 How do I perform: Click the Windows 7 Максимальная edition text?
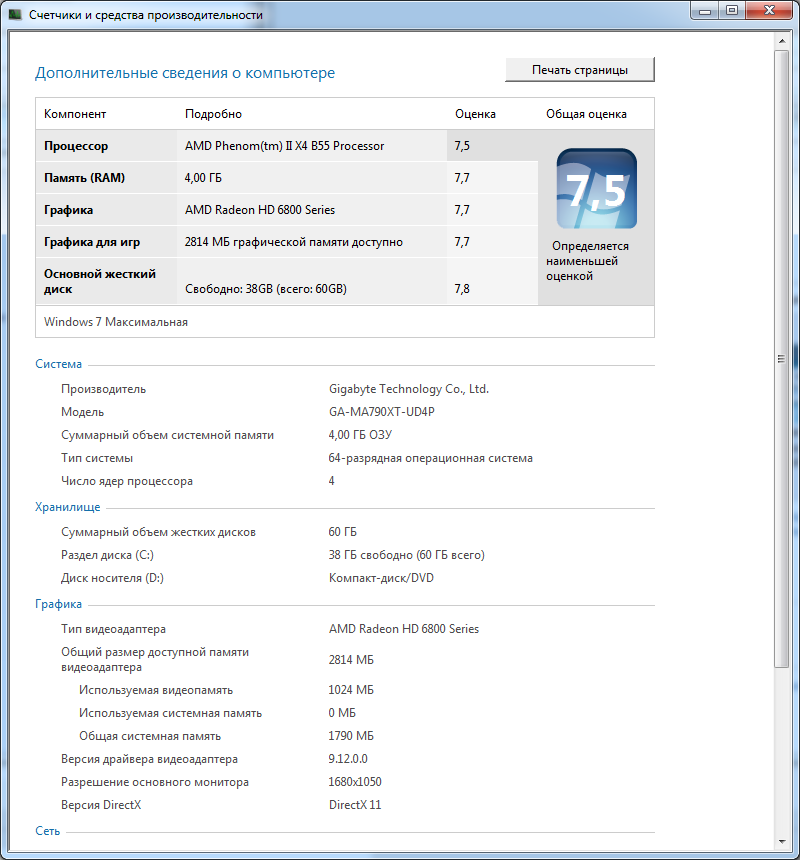point(116,322)
